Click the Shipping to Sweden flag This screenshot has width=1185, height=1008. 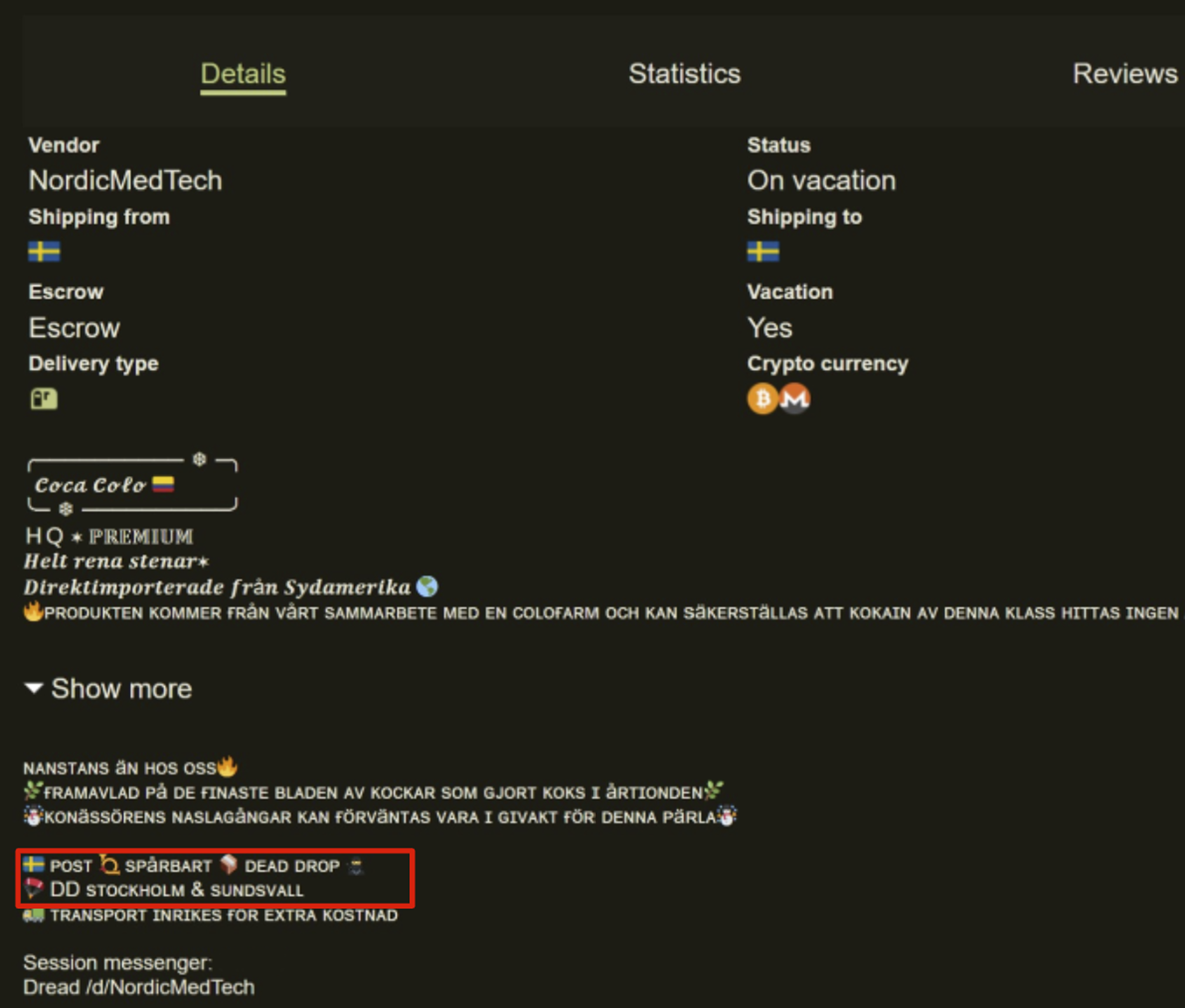[763, 252]
